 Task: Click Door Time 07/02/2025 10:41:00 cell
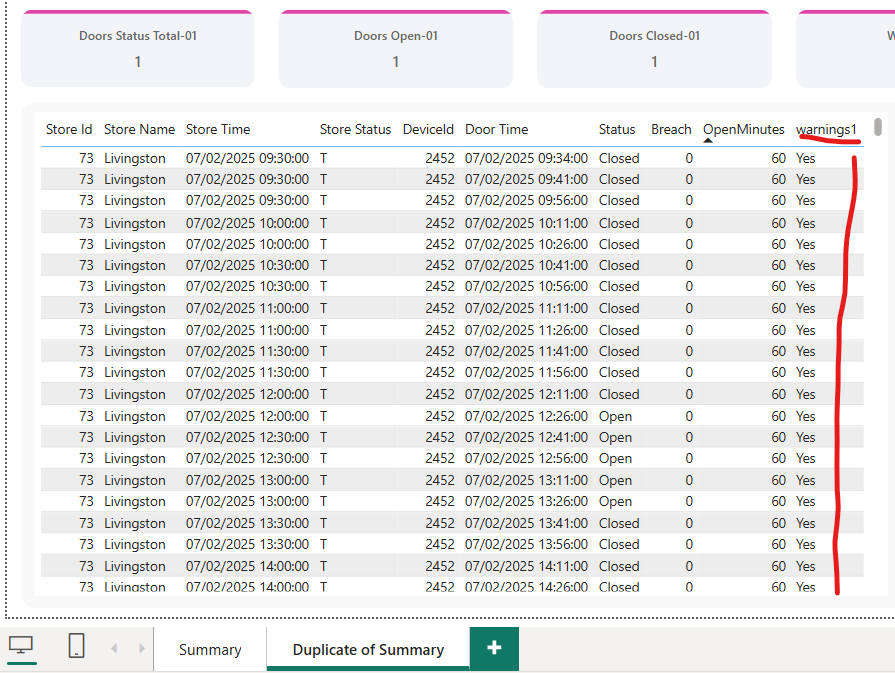[x=526, y=265]
